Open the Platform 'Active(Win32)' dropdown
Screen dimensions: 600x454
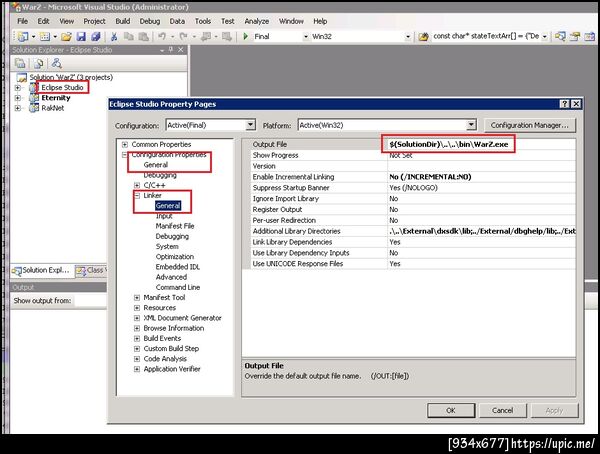coord(471,125)
